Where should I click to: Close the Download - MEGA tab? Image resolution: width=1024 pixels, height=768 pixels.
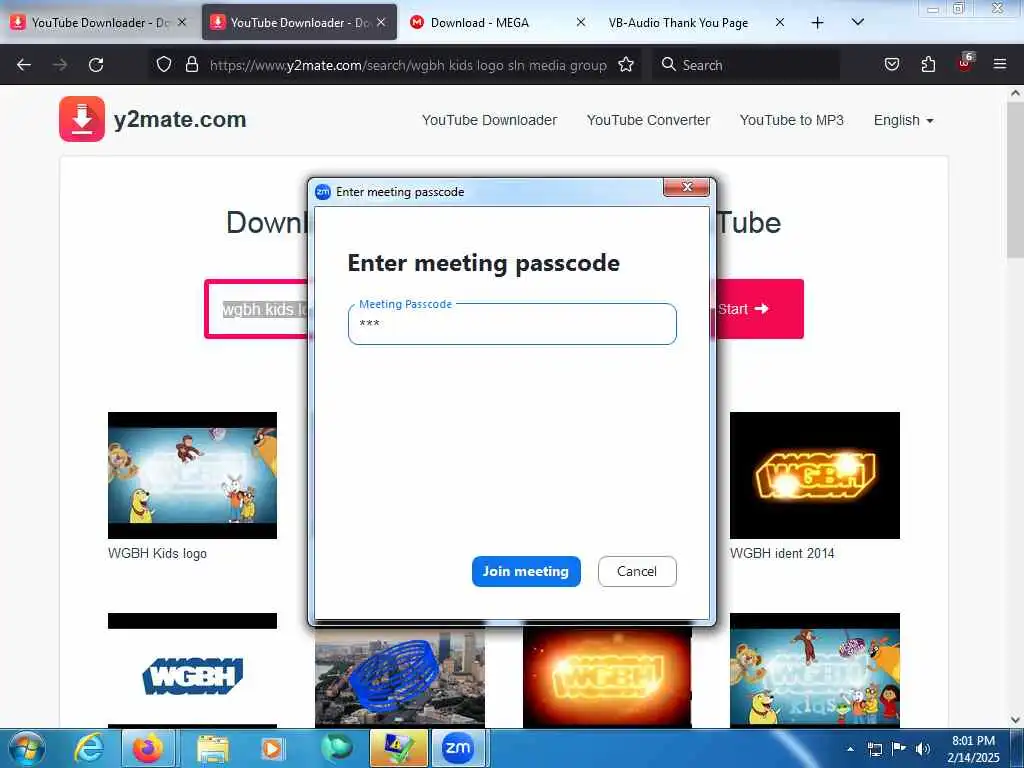tap(581, 22)
